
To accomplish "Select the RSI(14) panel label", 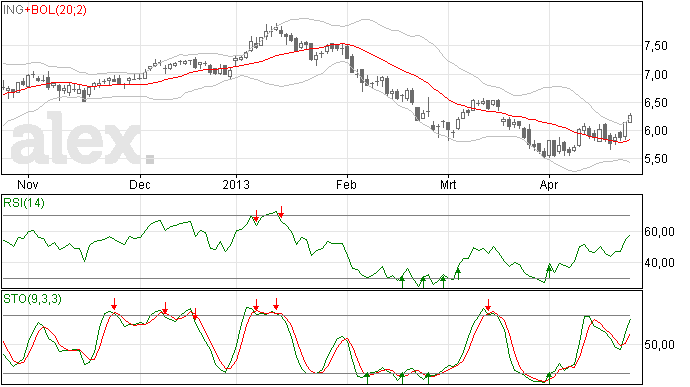I will point(24,203).
